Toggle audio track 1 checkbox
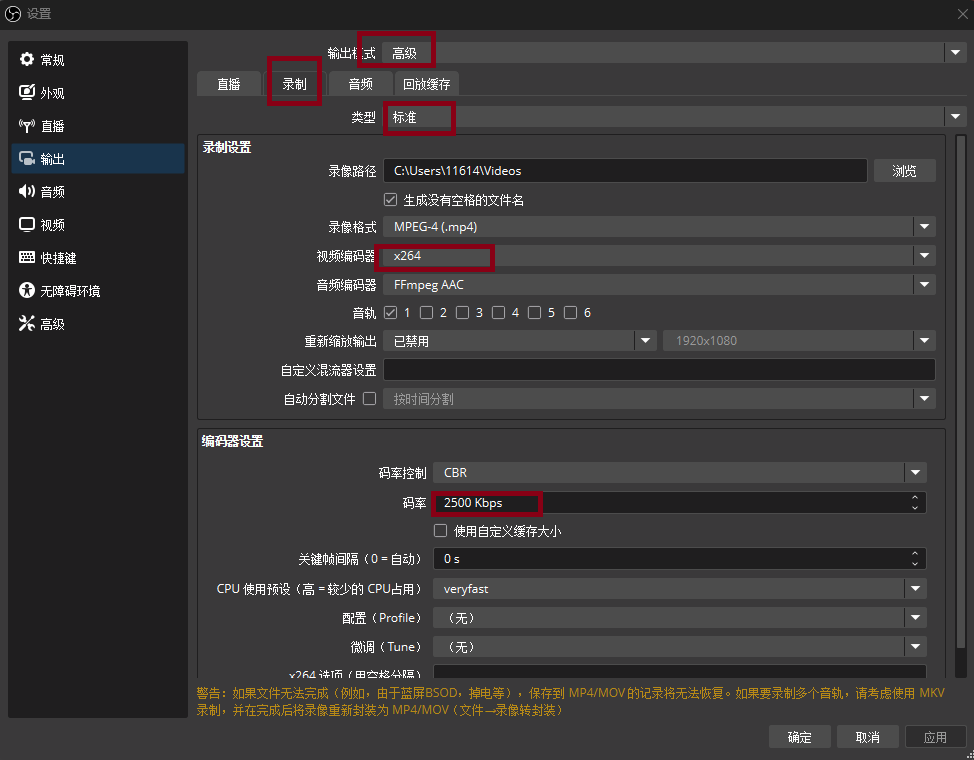The image size is (974, 760). [390, 312]
